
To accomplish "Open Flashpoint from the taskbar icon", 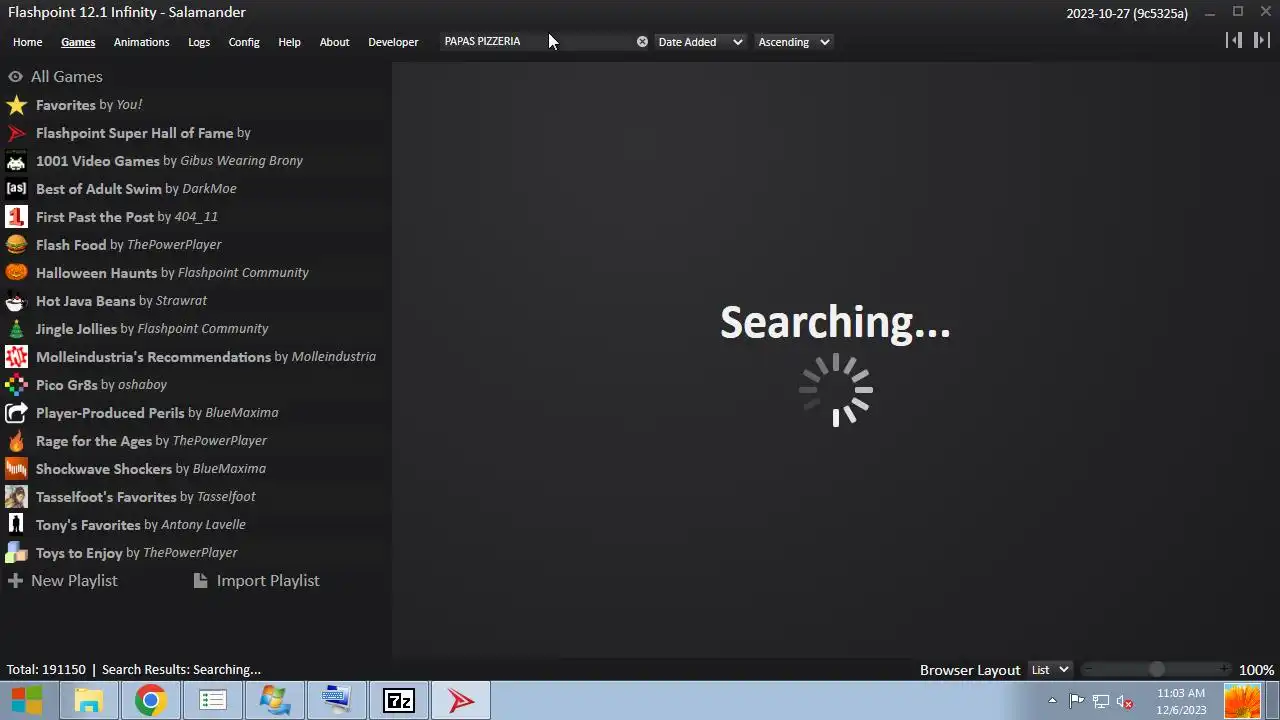I will pos(461,701).
